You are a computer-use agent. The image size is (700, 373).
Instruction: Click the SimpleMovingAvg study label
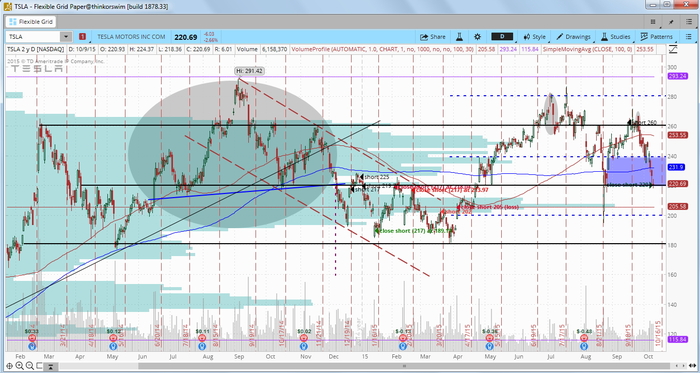click(x=588, y=49)
